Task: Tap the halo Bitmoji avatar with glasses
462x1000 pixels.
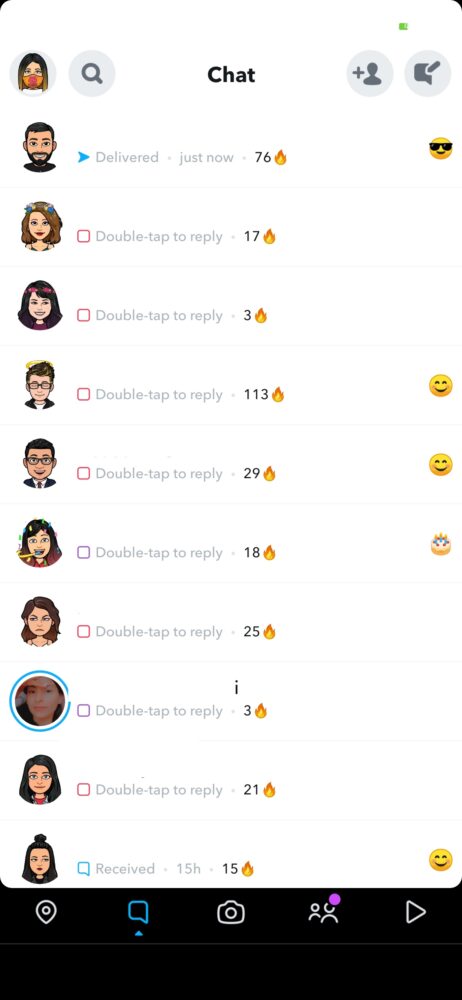Action: tap(40, 385)
